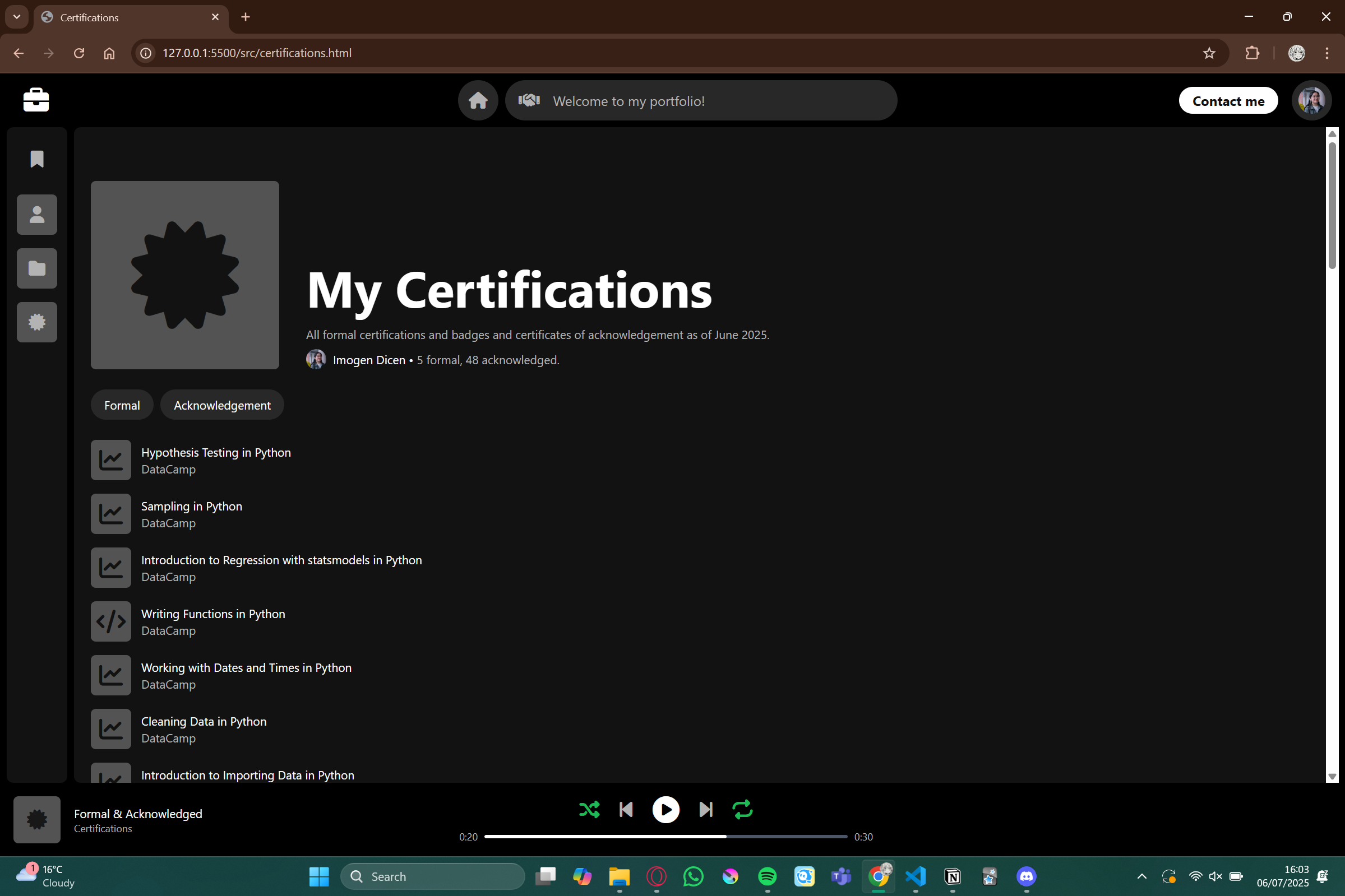Filter by the Formal tab
The width and height of the screenshot is (1345, 896).
point(122,405)
